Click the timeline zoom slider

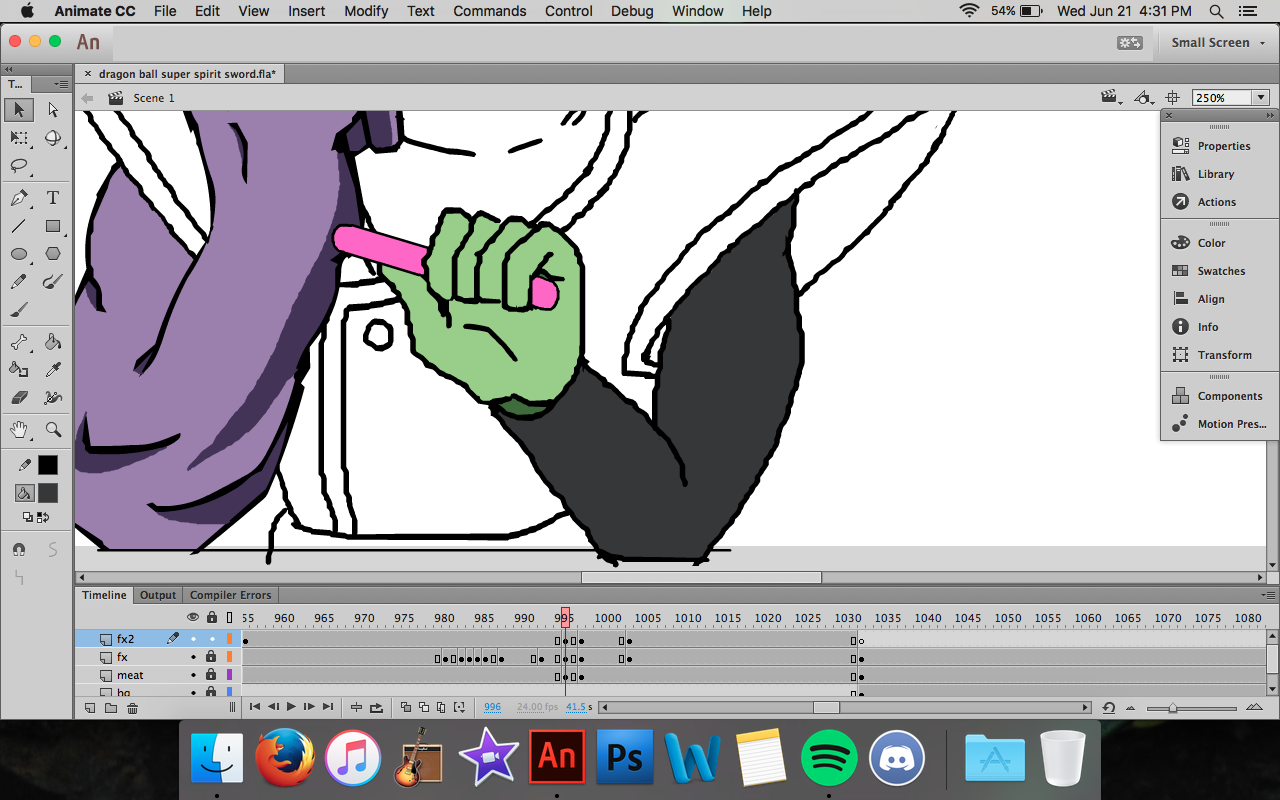click(x=1174, y=708)
